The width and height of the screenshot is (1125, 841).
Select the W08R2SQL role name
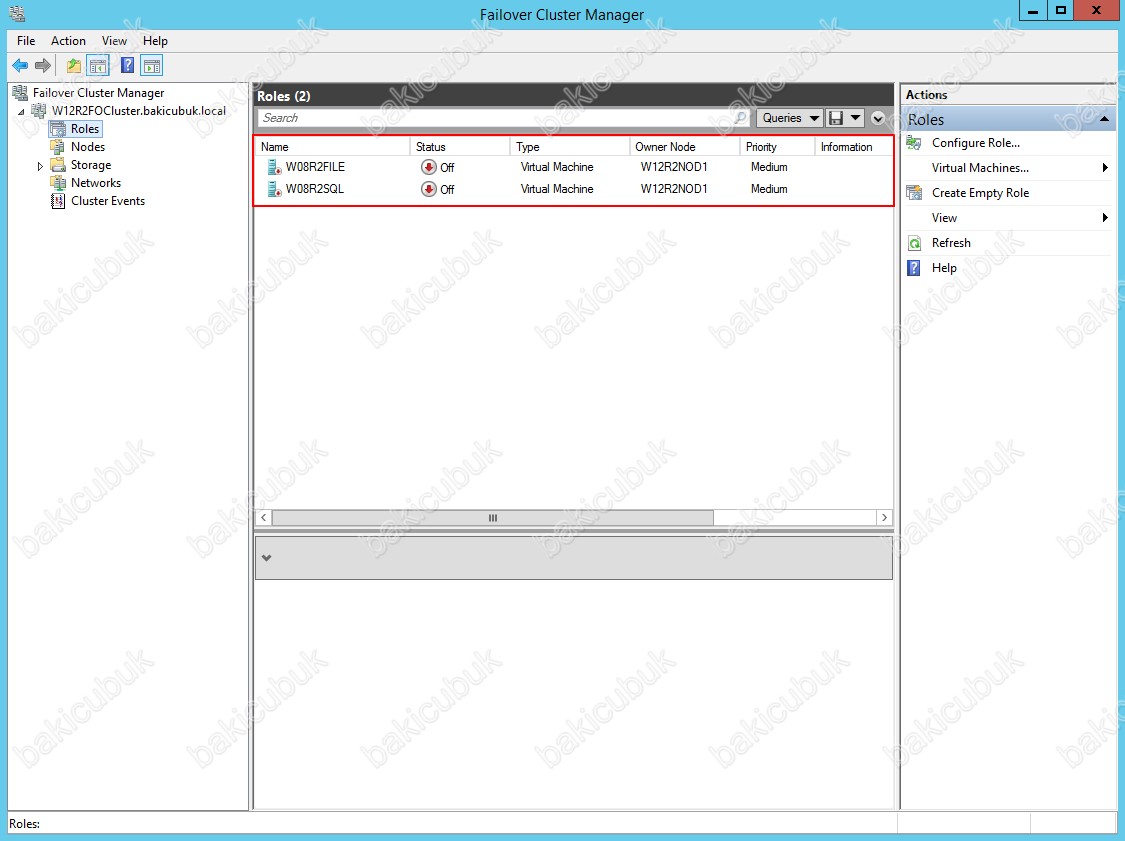pyautogui.click(x=314, y=189)
